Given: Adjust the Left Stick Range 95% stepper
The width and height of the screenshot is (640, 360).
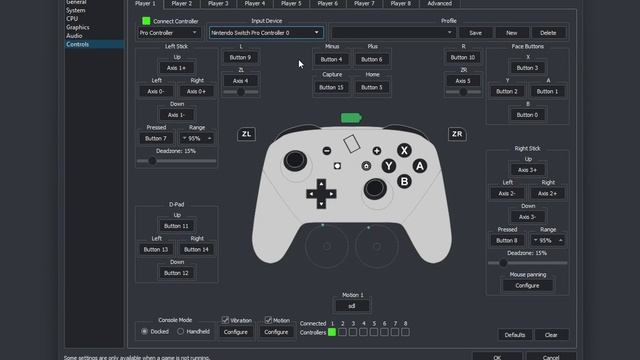Looking at the screenshot, I should [196, 138].
